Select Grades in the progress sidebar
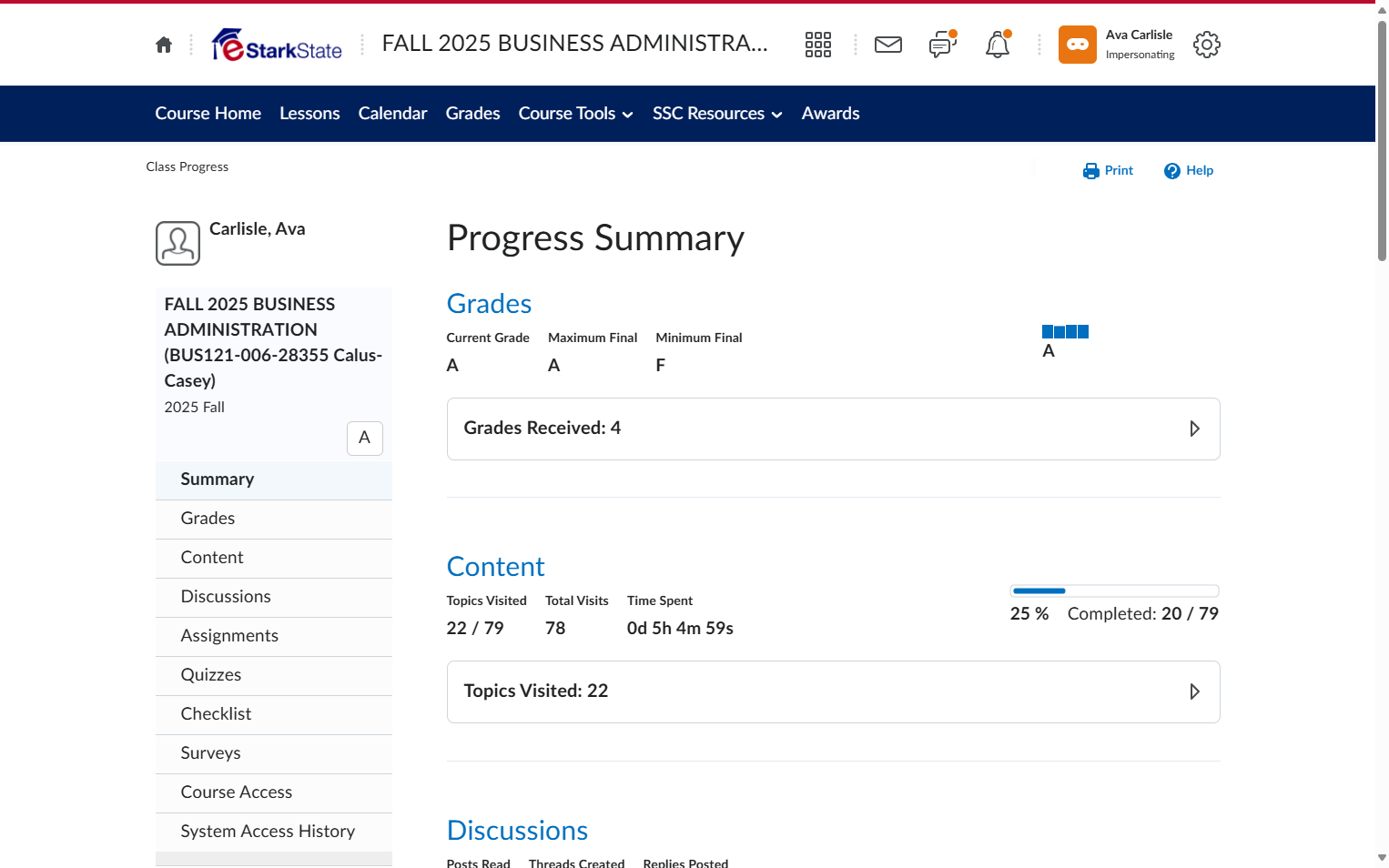The height and width of the screenshot is (868, 1389). tap(274, 519)
